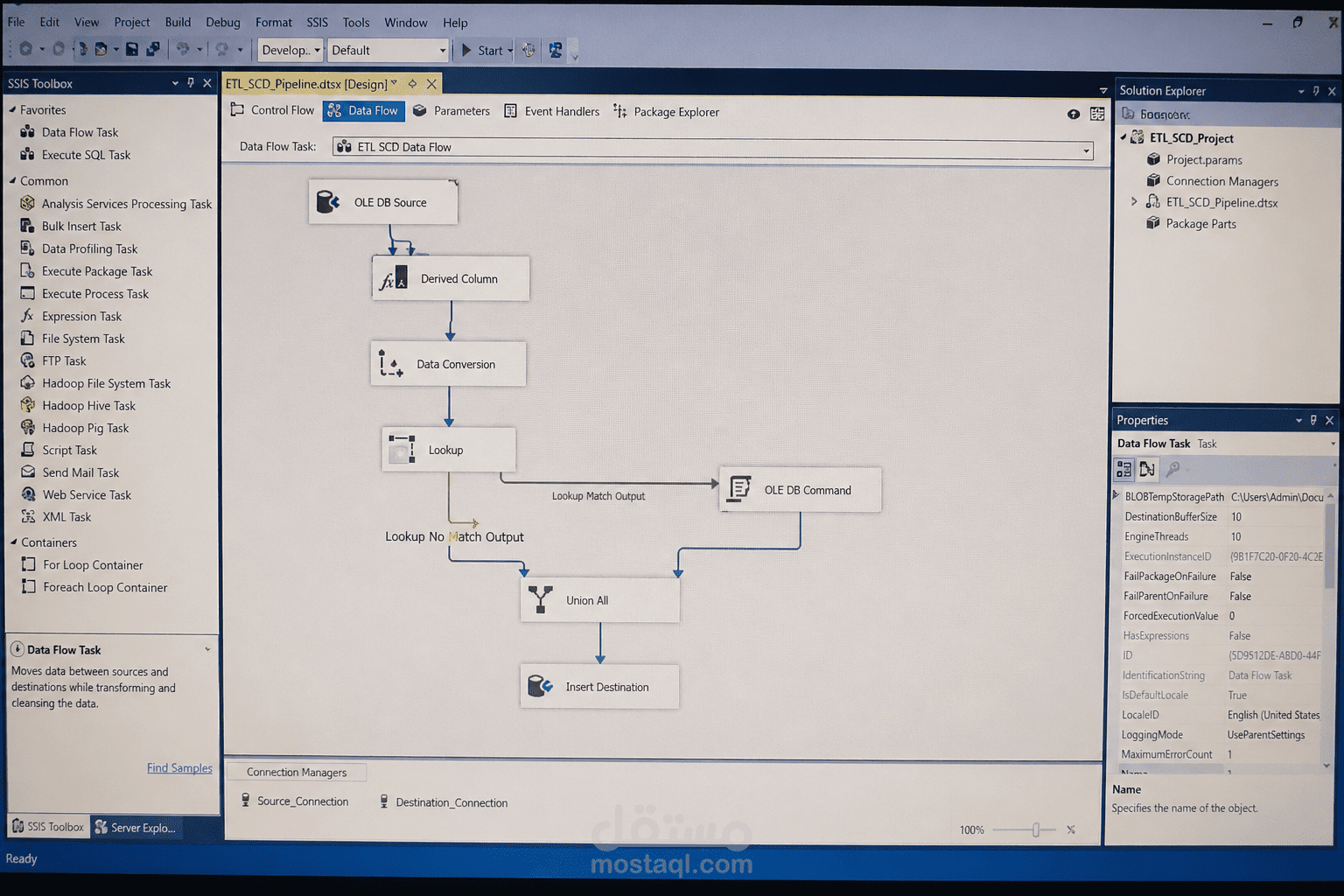Switch to the Parameters tab
This screenshot has width=1344, height=896.
point(451,111)
